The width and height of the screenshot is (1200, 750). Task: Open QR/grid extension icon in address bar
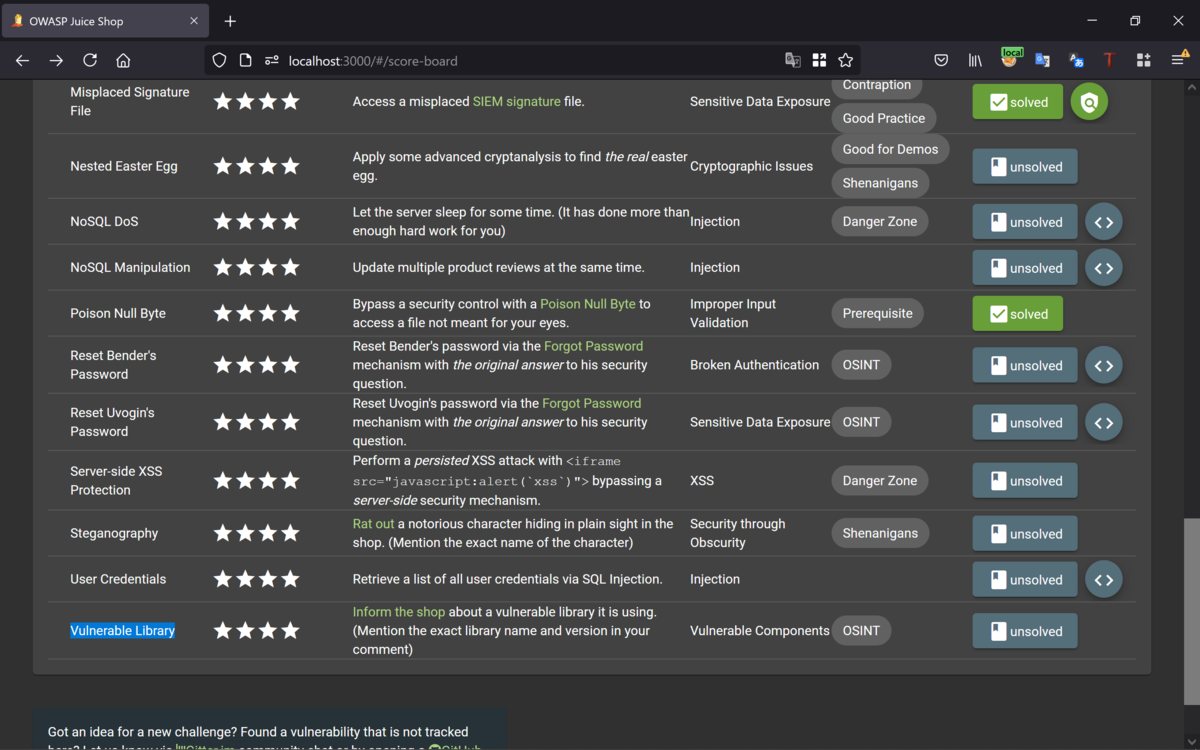(x=819, y=60)
